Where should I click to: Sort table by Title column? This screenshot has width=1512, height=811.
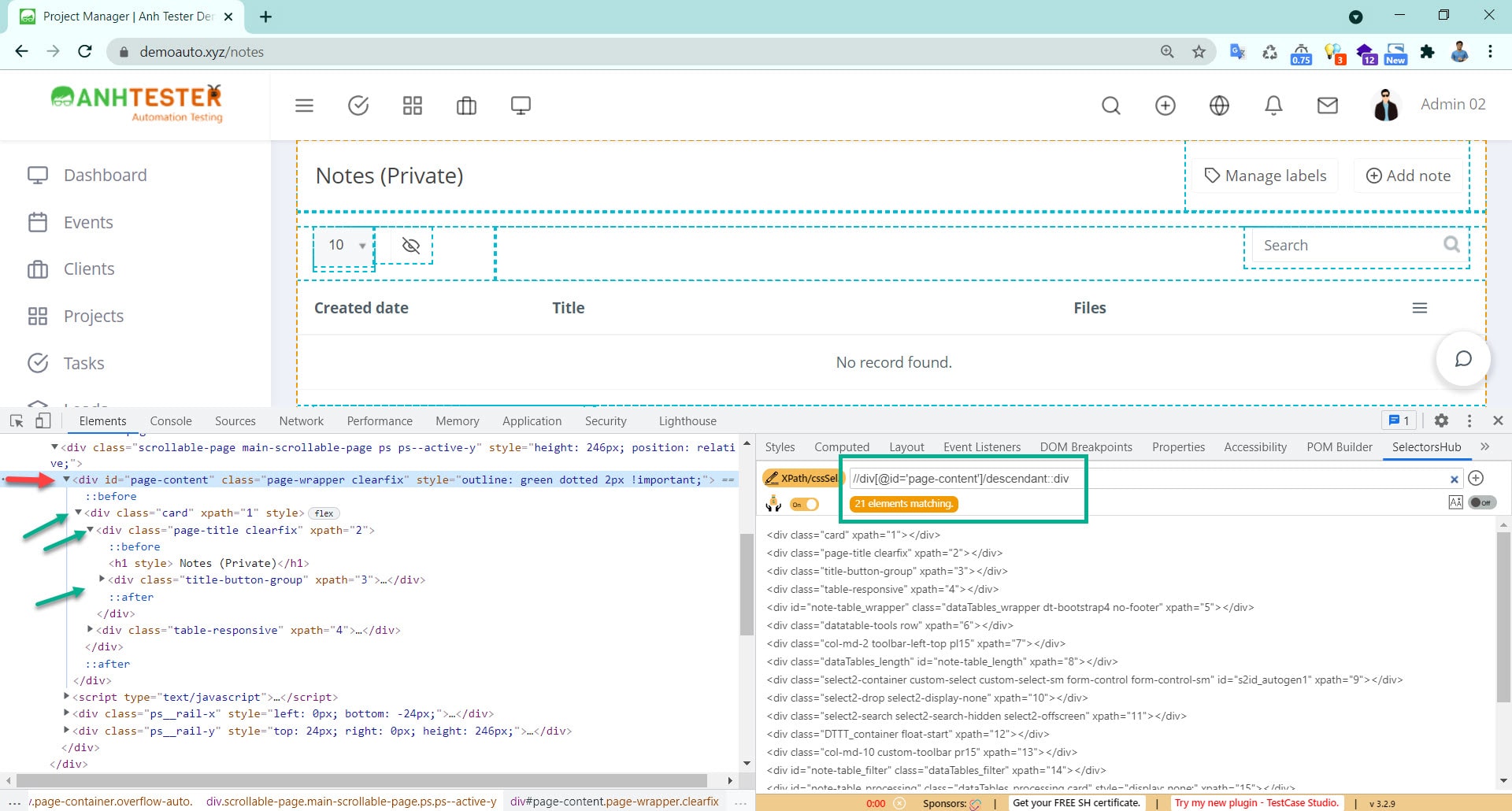(568, 308)
